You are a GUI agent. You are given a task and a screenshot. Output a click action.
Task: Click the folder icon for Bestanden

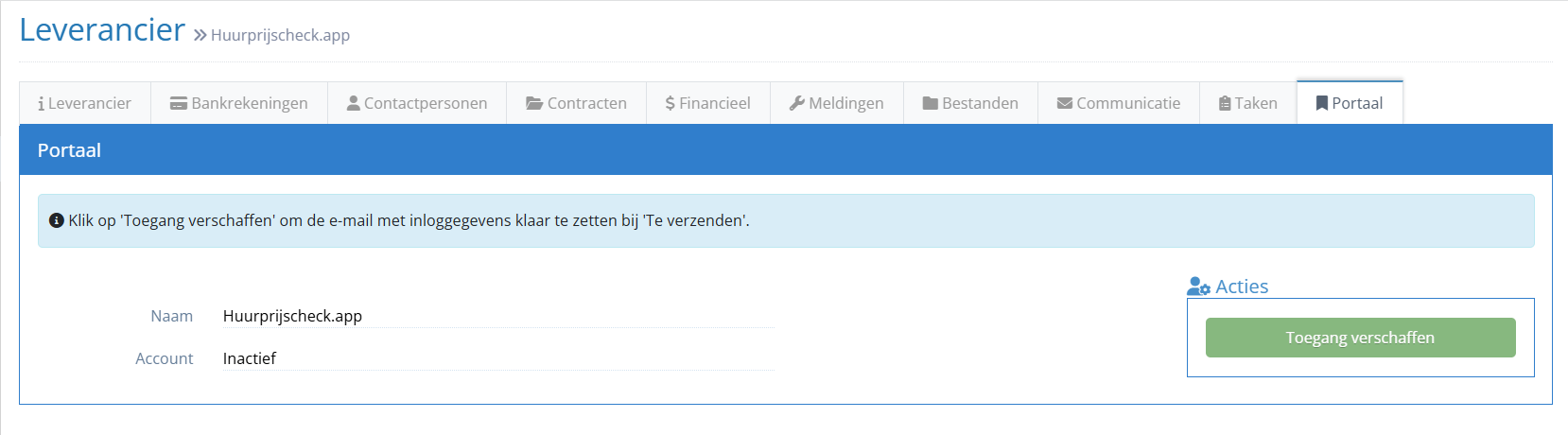click(931, 104)
